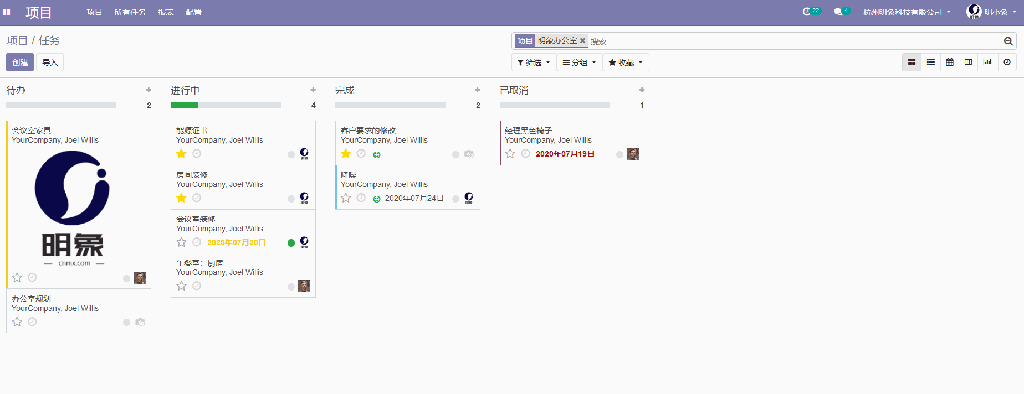This screenshot has height=394, width=1024.
Task: Switch to activity clock view icon
Action: pos(1007,62)
